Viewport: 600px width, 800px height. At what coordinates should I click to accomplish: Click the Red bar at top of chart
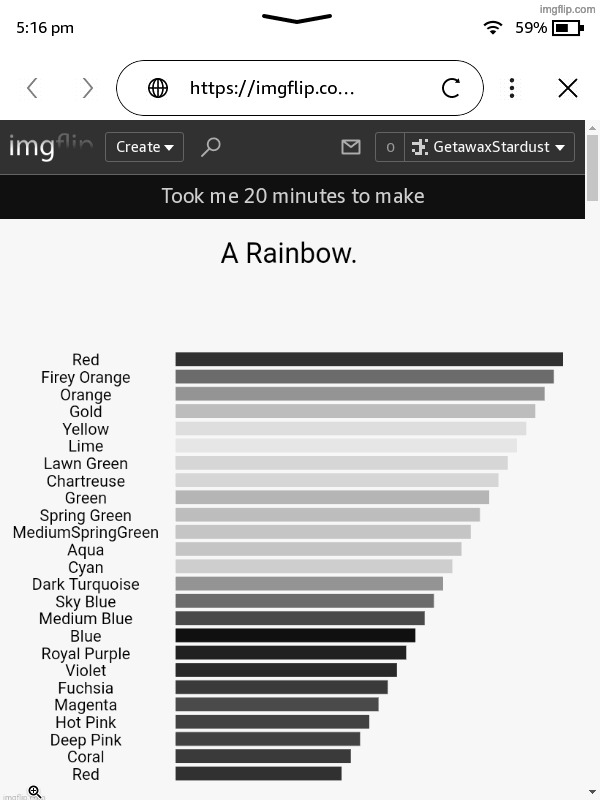point(369,359)
